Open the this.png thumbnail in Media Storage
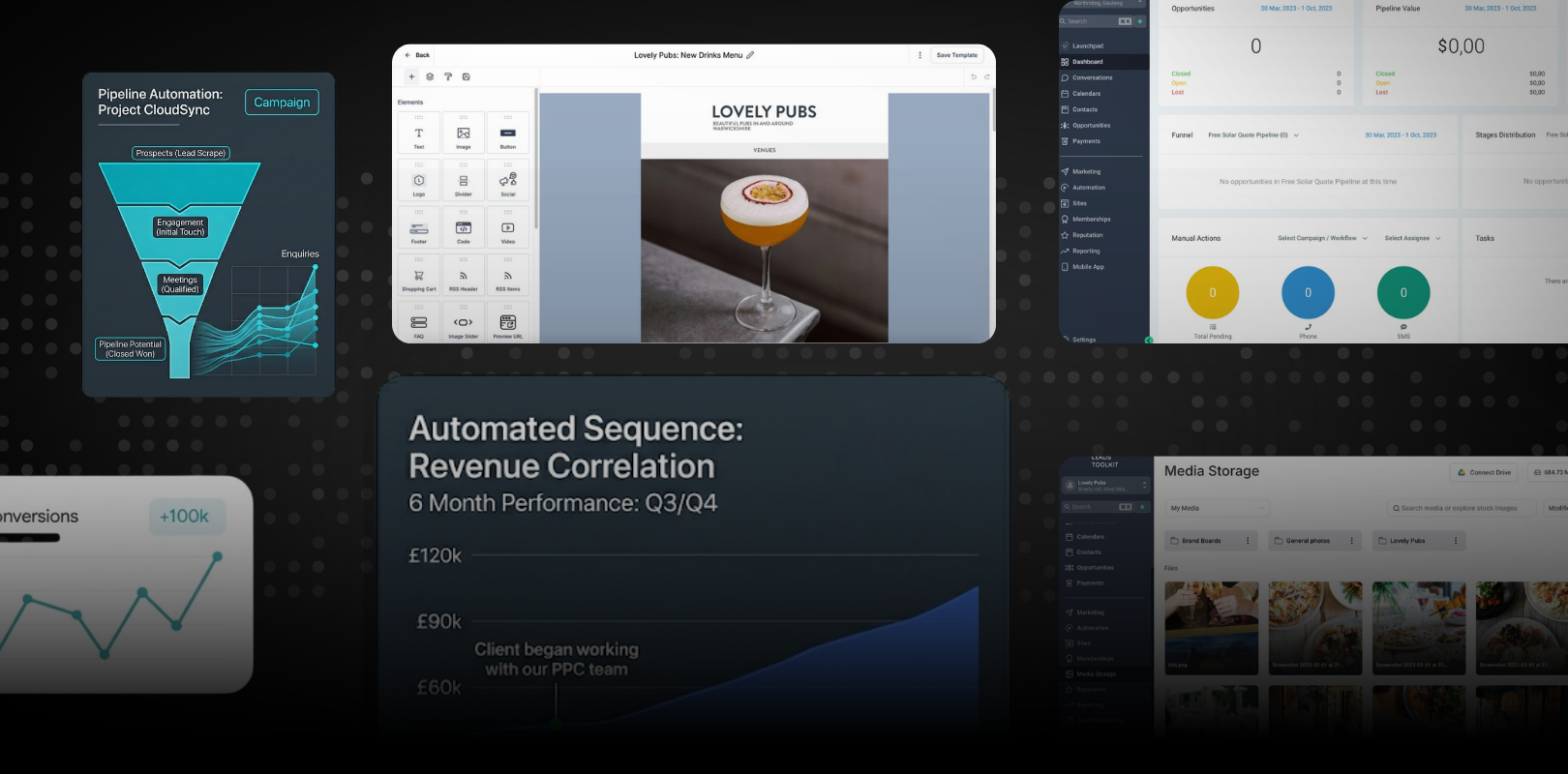The width and height of the screenshot is (1568, 774). tap(1212, 628)
